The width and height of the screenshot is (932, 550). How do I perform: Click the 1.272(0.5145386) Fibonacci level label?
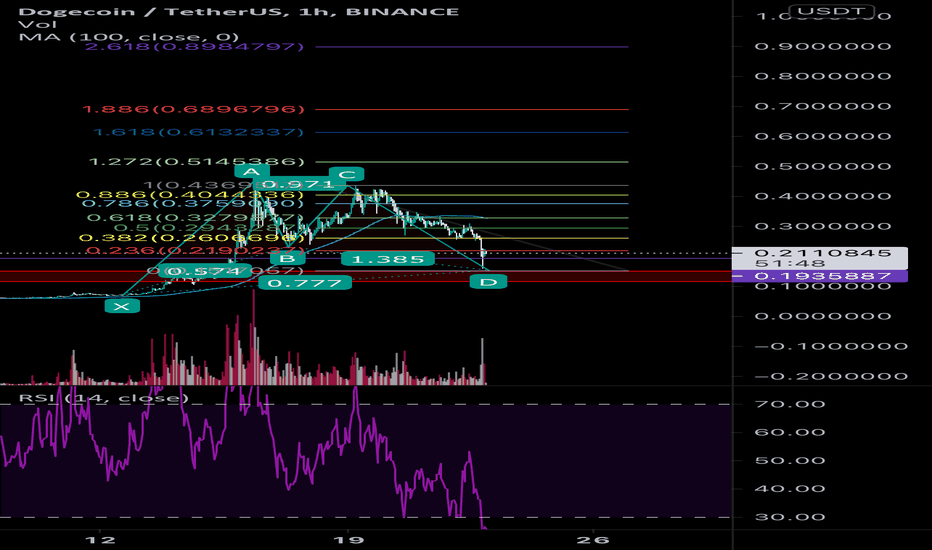(196, 162)
